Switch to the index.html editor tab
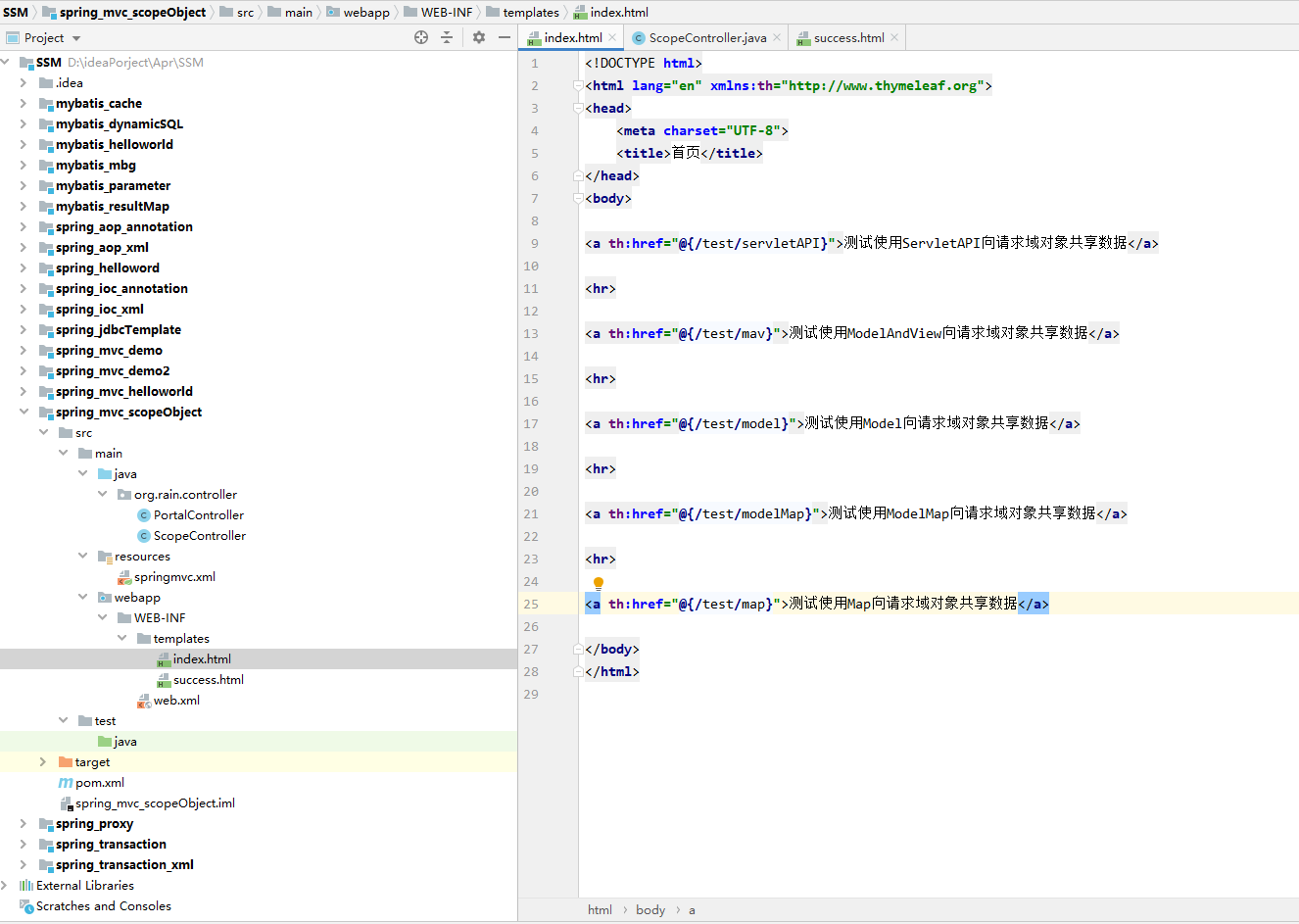1299x924 pixels. pyautogui.click(x=573, y=38)
